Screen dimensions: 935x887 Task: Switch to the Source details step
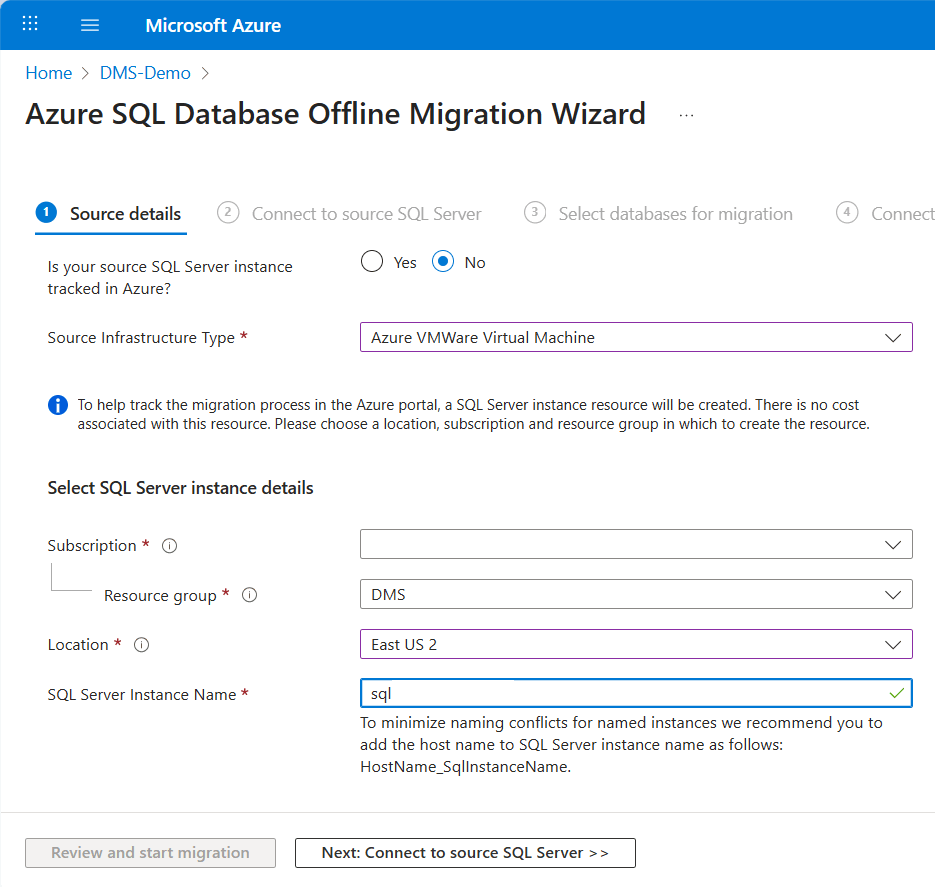110,213
